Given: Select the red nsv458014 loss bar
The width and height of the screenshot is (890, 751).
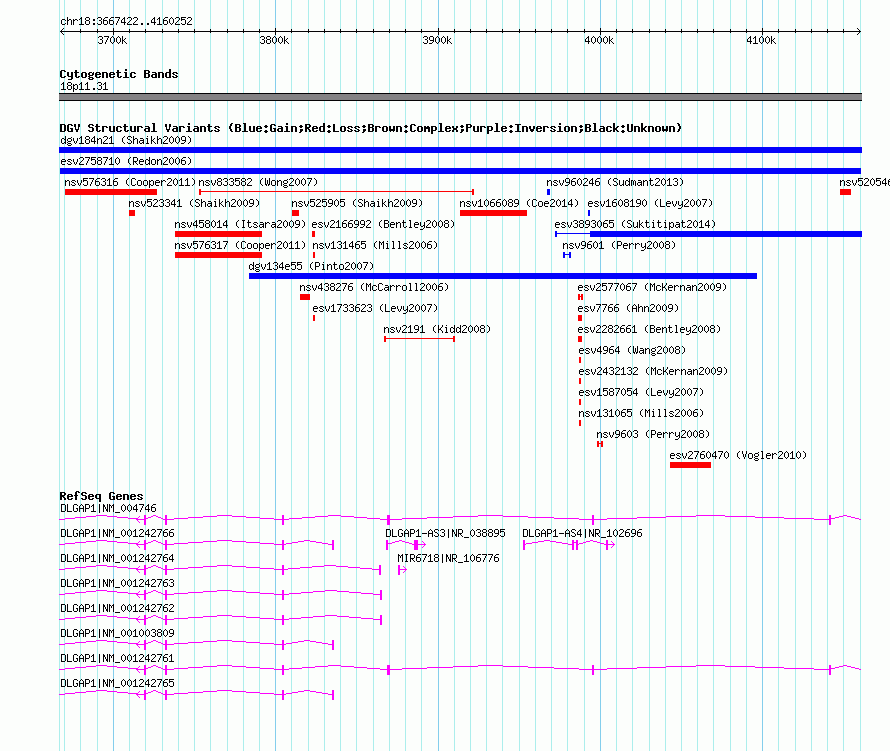Looking at the screenshot, I should click(x=219, y=234).
